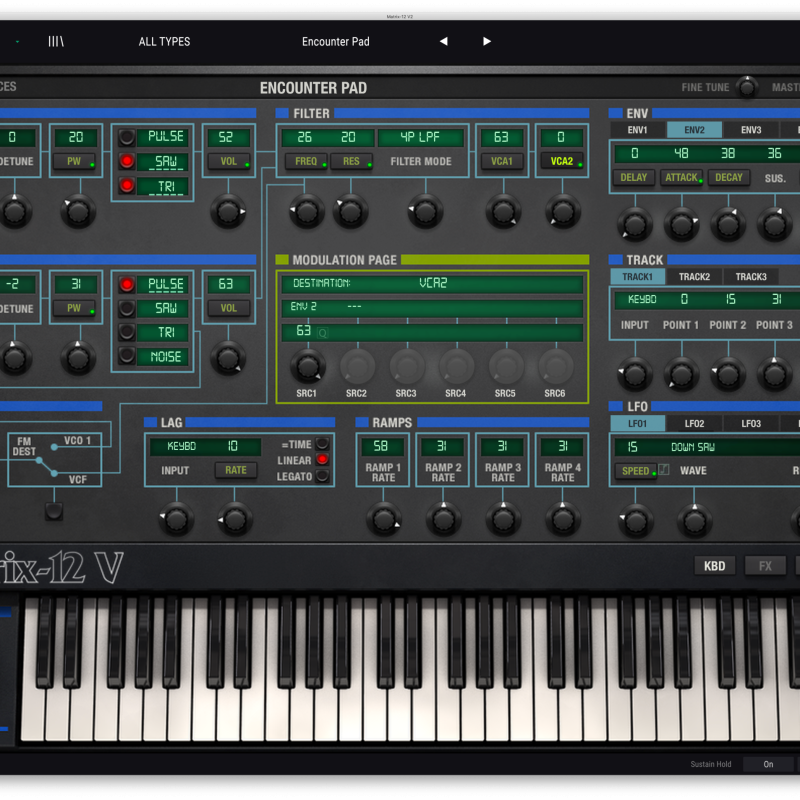Toggle upper oscillator SAW LED
This screenshot has width=800, height=800.
(x=127, y=161)
